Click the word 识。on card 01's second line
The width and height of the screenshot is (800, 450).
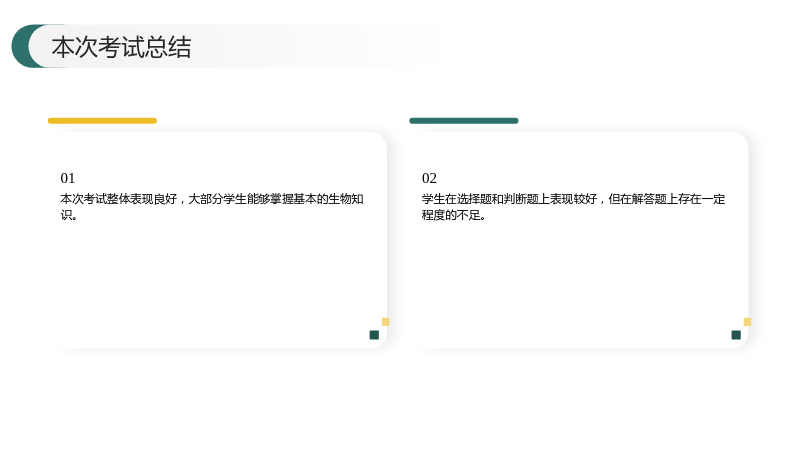69,215
